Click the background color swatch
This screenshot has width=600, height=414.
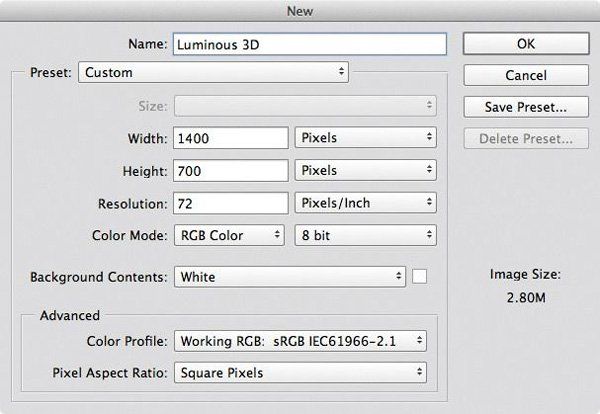[x=419, y=276]
